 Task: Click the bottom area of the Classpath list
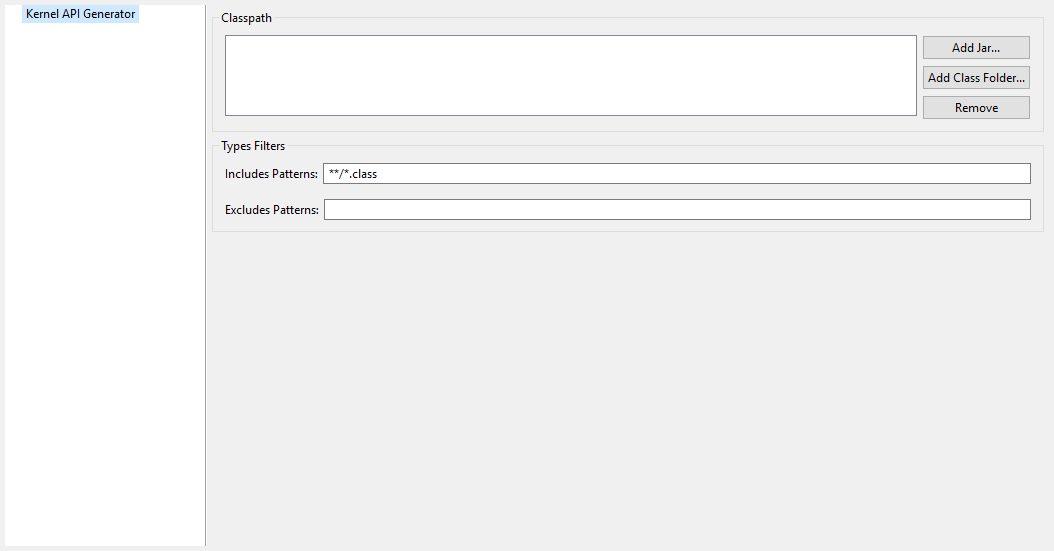(x=570, y=106)
